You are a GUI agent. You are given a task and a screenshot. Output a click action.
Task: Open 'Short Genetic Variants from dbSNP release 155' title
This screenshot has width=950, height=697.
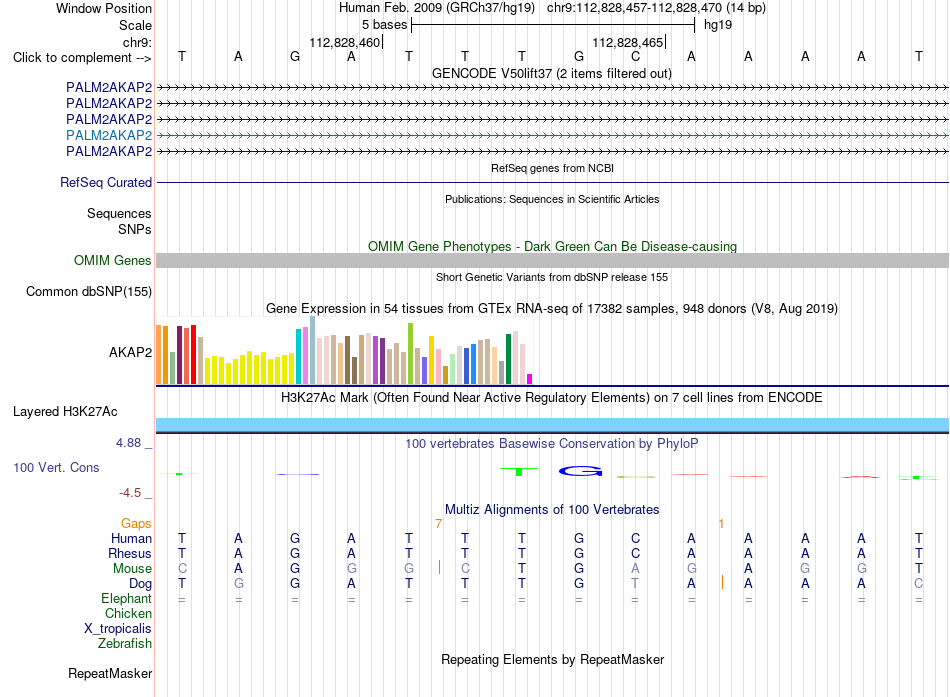(552, 277)
